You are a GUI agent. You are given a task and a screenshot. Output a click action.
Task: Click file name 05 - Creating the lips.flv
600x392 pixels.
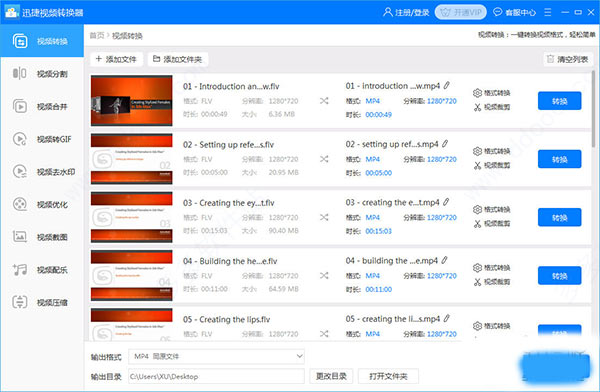tap(227, 319)
